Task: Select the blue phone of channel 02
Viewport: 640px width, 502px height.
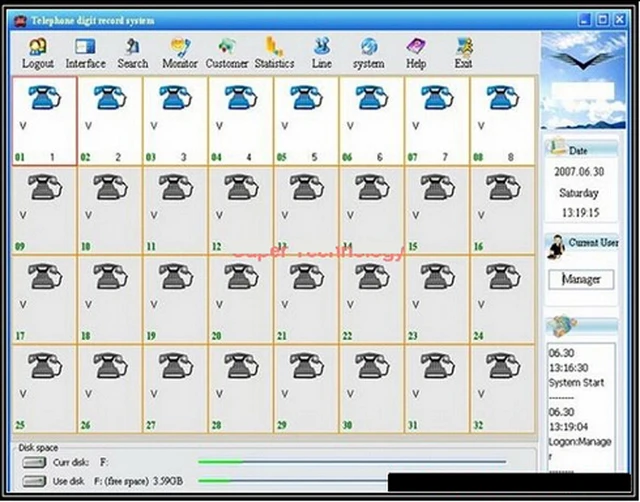Action: point(110,97)
